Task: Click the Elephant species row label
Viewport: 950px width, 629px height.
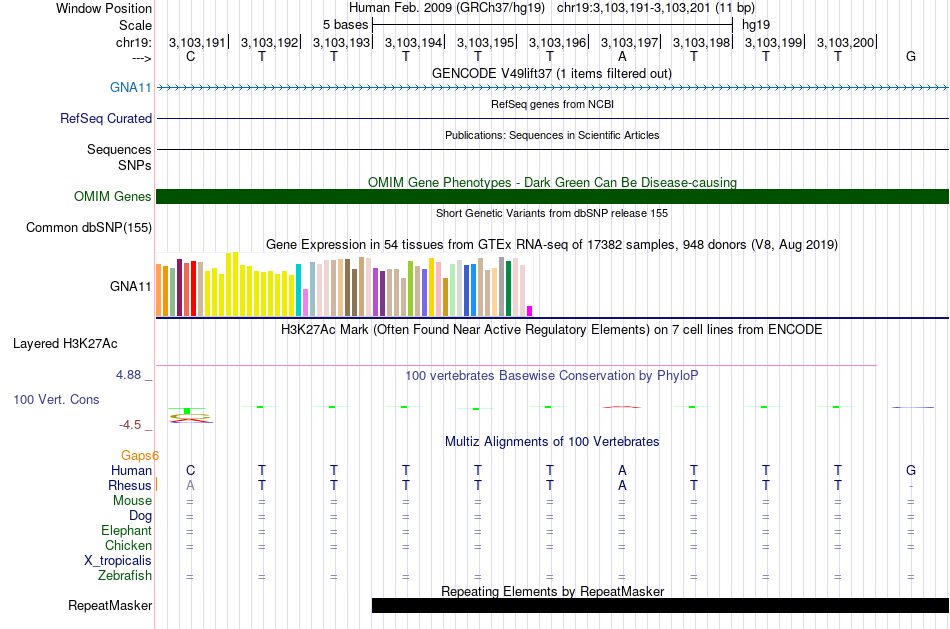Action: (x=126, y=531)
